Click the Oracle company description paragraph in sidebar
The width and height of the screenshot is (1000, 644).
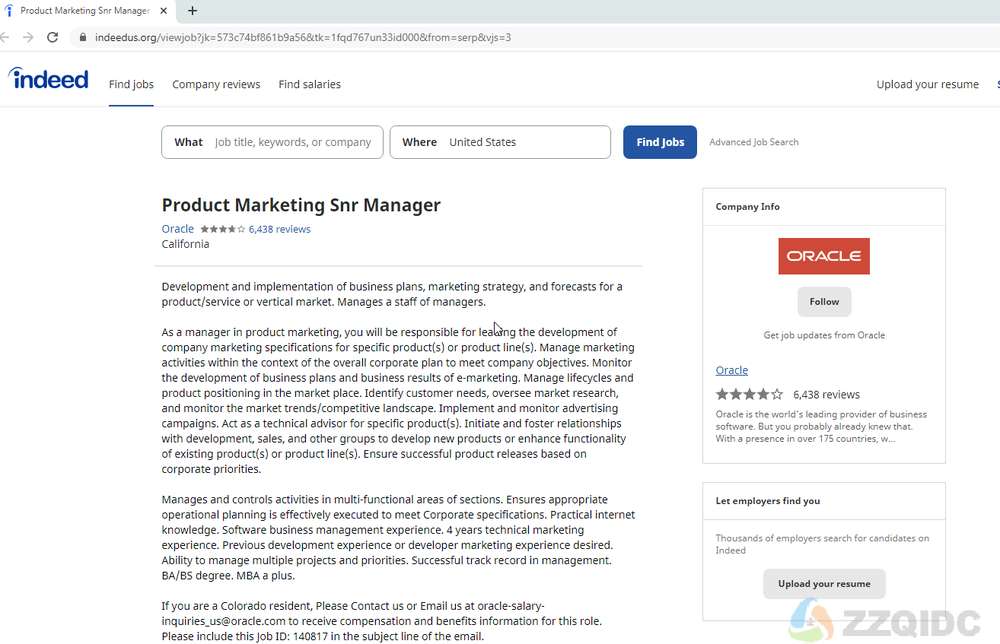(821, 427)
